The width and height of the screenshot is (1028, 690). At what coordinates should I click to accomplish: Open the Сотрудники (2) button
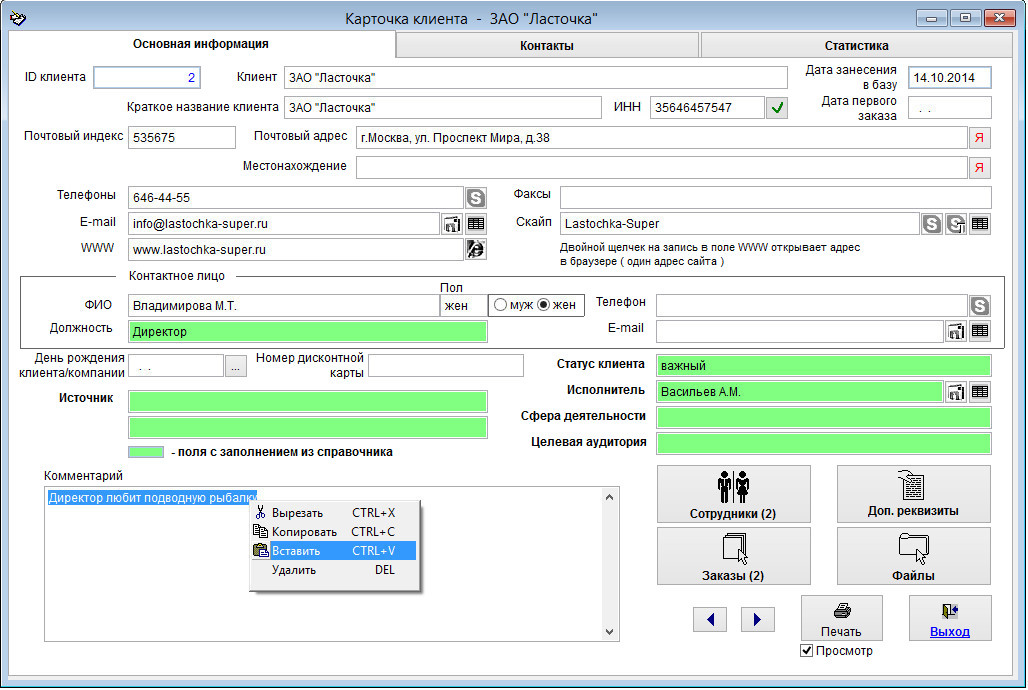tap(733, 494)
